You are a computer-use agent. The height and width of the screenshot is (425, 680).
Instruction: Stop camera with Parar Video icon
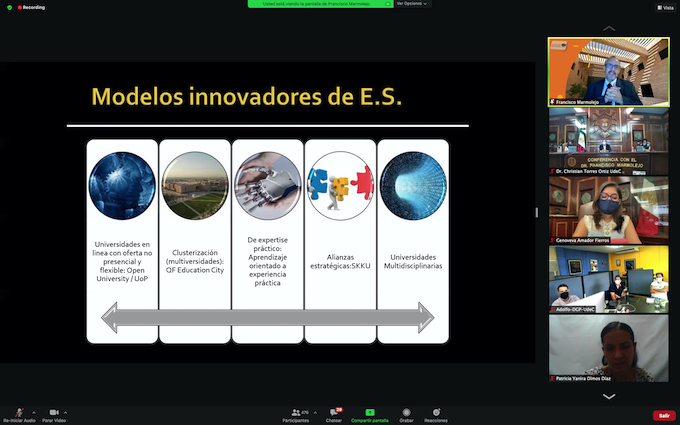(54, 412)
